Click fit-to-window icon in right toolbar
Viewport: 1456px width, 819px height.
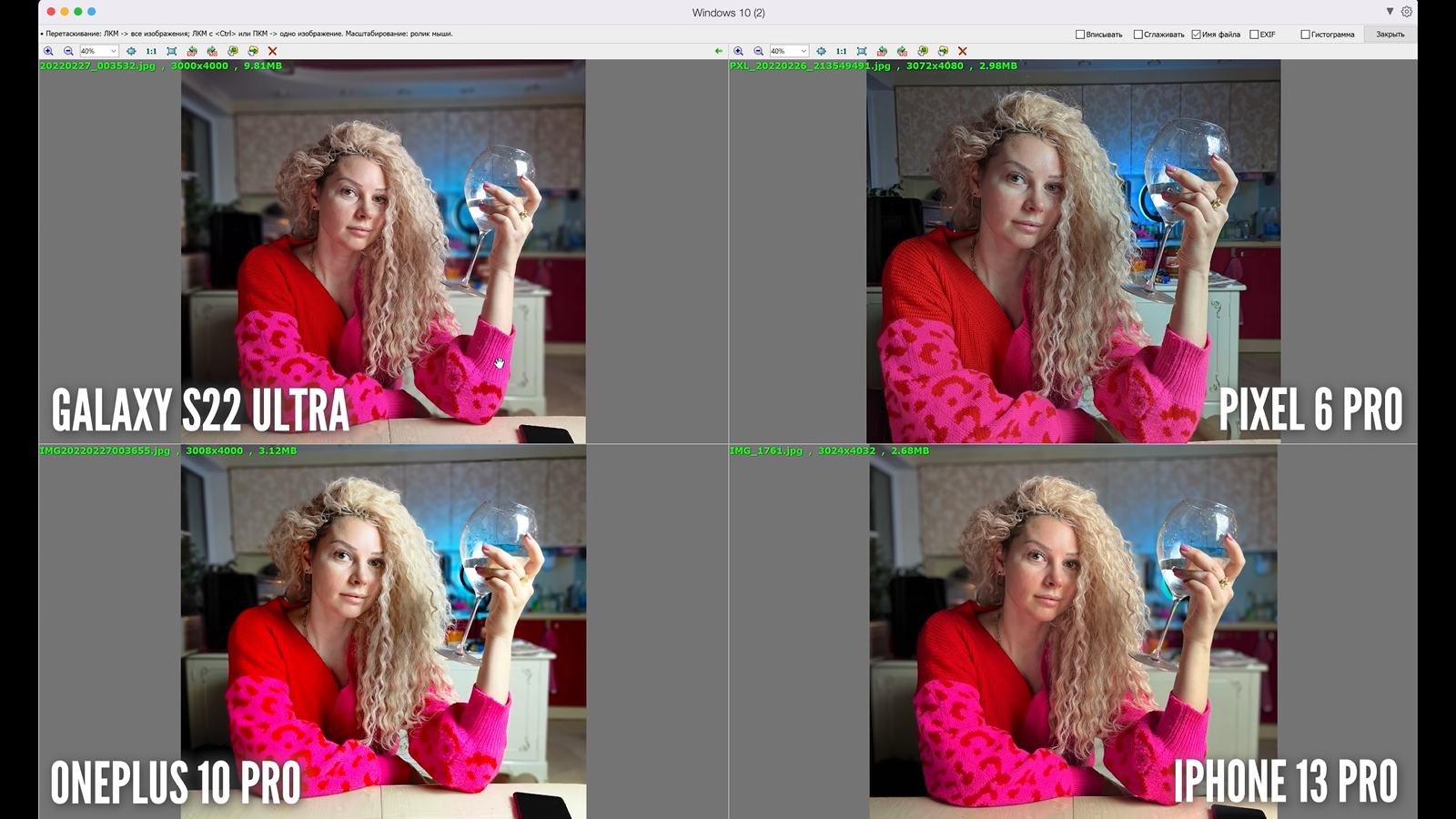pyautogui.click(x=862, y=51)
